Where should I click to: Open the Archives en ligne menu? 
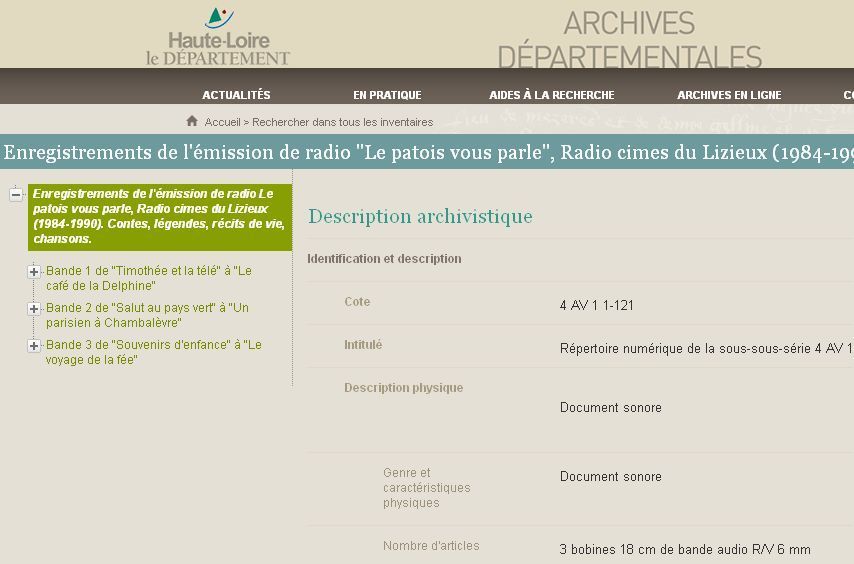tap(729, 95)
